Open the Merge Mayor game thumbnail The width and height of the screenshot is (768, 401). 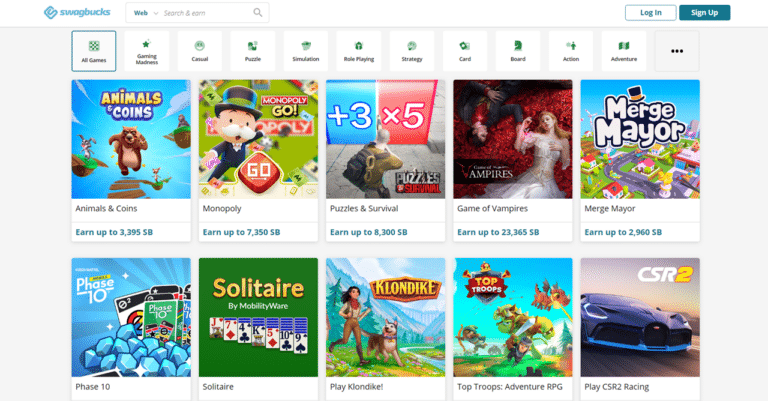click(x=640, y=139)
